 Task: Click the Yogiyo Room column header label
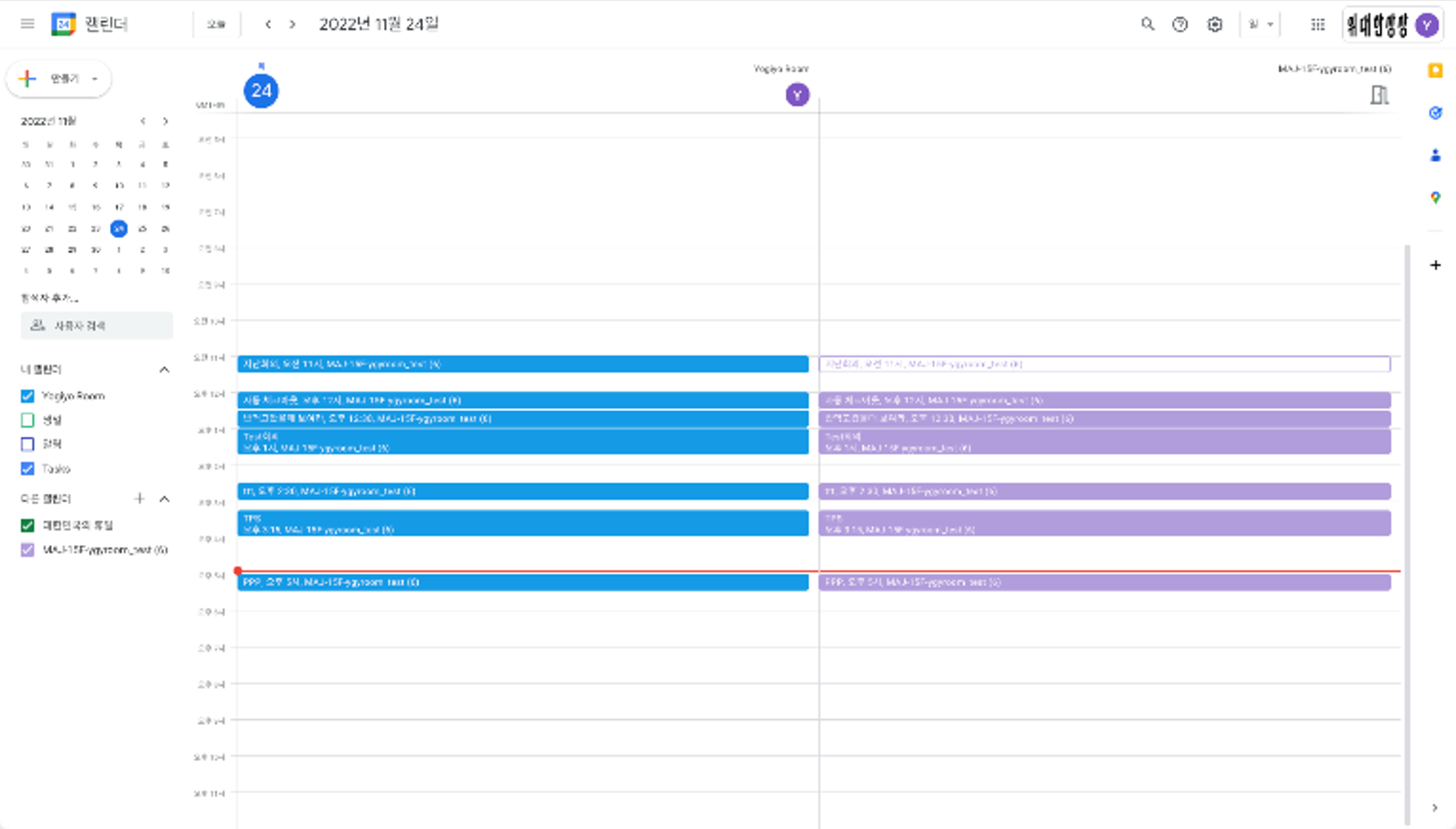781,69
